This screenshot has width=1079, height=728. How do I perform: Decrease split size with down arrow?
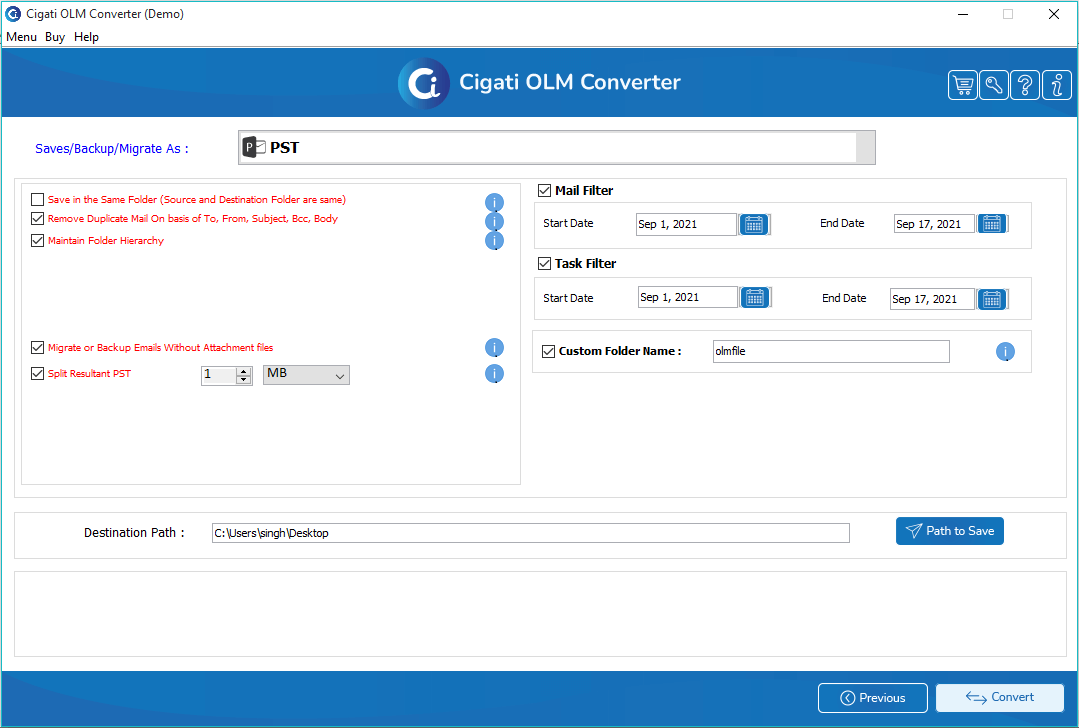[244, 379]
